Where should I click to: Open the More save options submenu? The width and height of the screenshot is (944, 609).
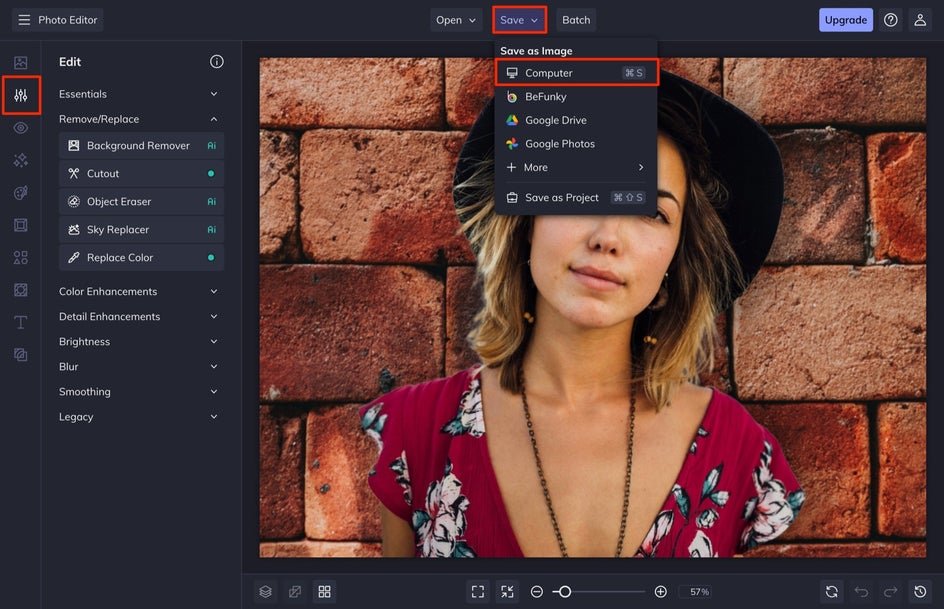click(x=576, y=167)
